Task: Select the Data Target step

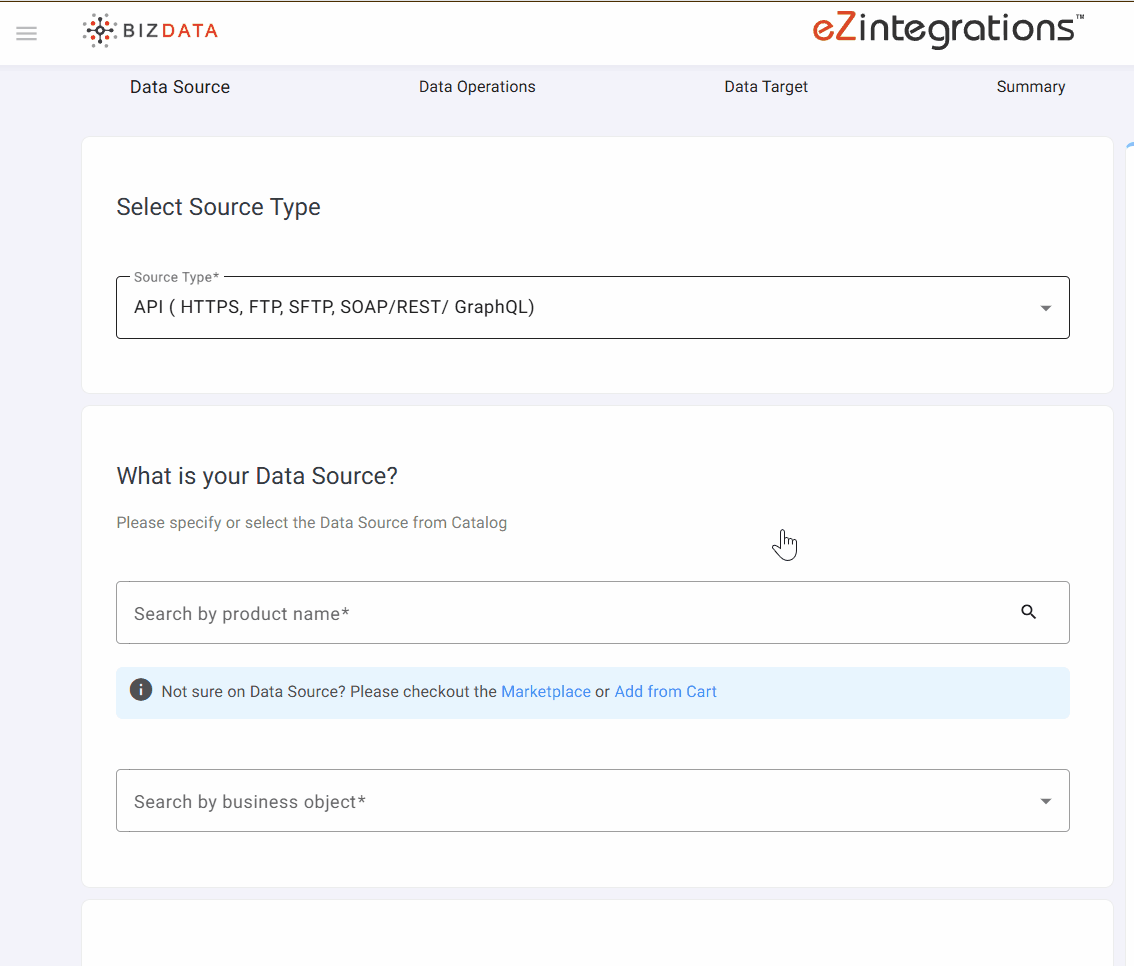Action: pyautogui.click(x=766, y=87)
